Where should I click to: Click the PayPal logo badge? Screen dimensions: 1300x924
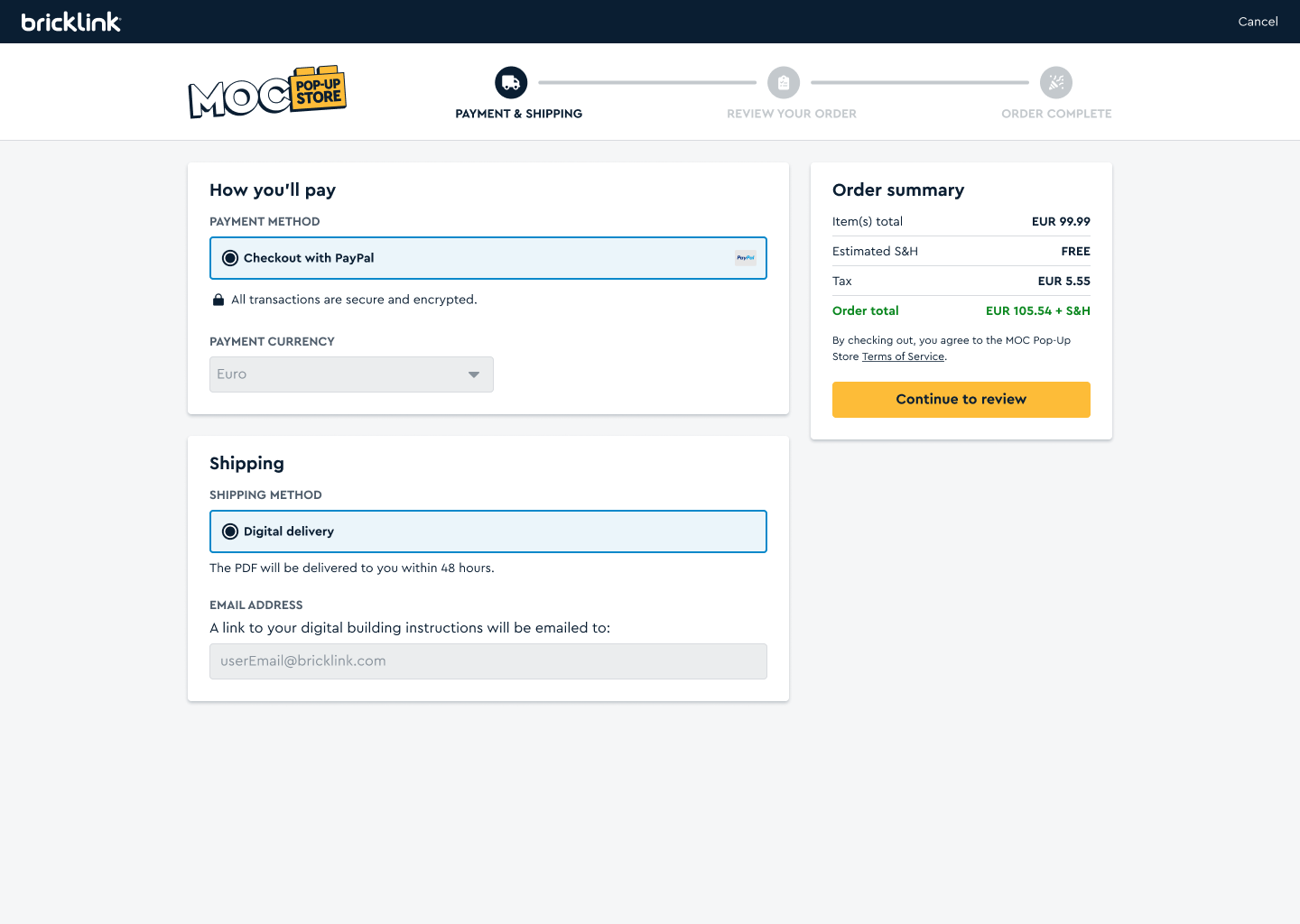(x=746, y=258)
